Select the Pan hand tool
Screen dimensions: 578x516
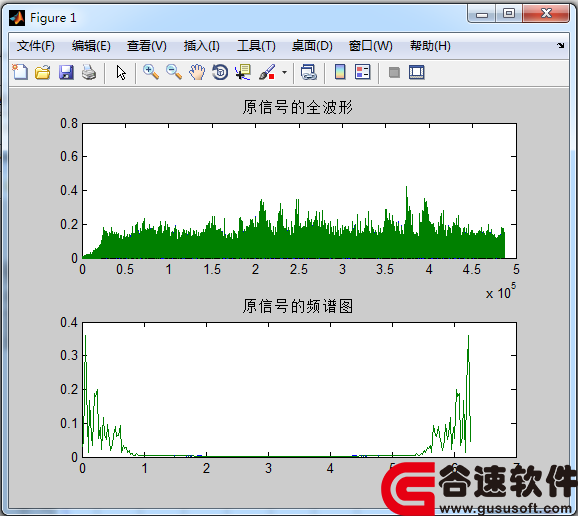point(197,72)
